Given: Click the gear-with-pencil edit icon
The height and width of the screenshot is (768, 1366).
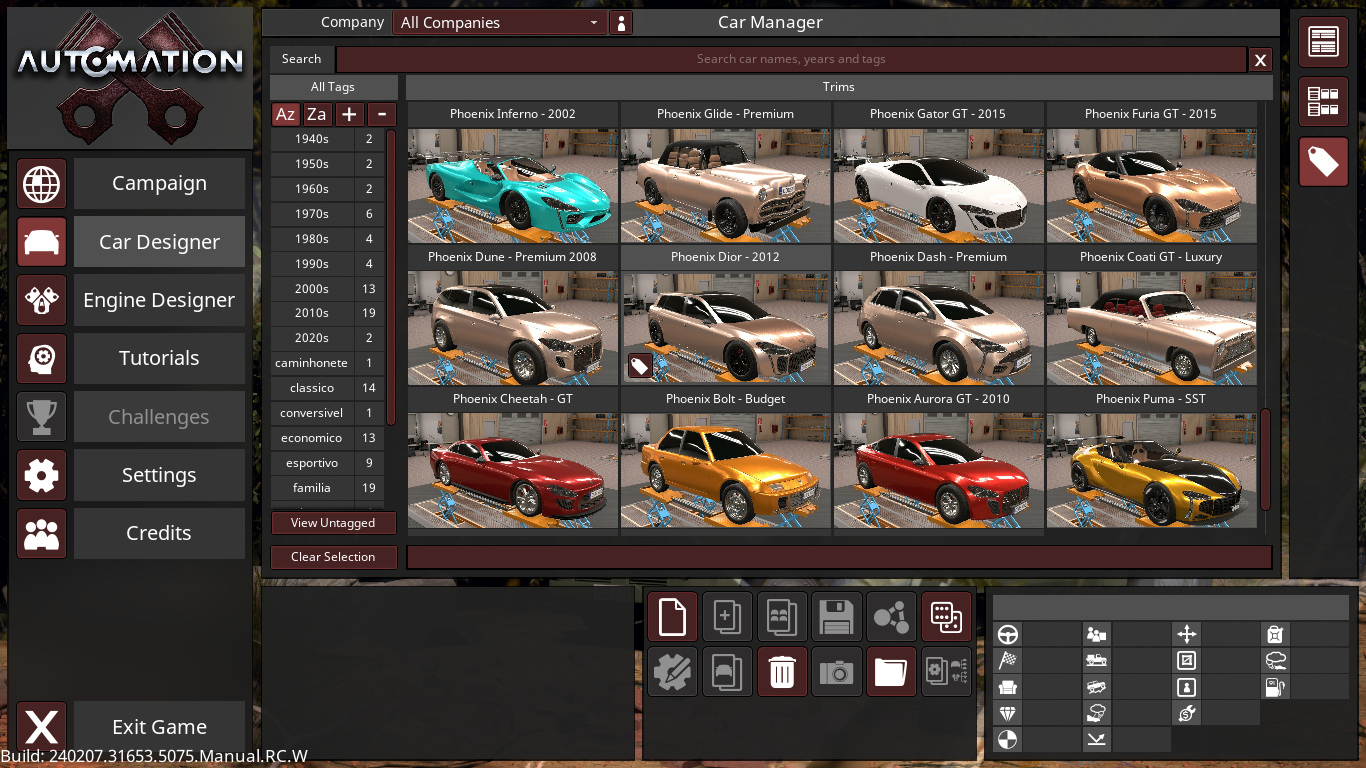Looking at the screenshot, I should tap(672, 672).
